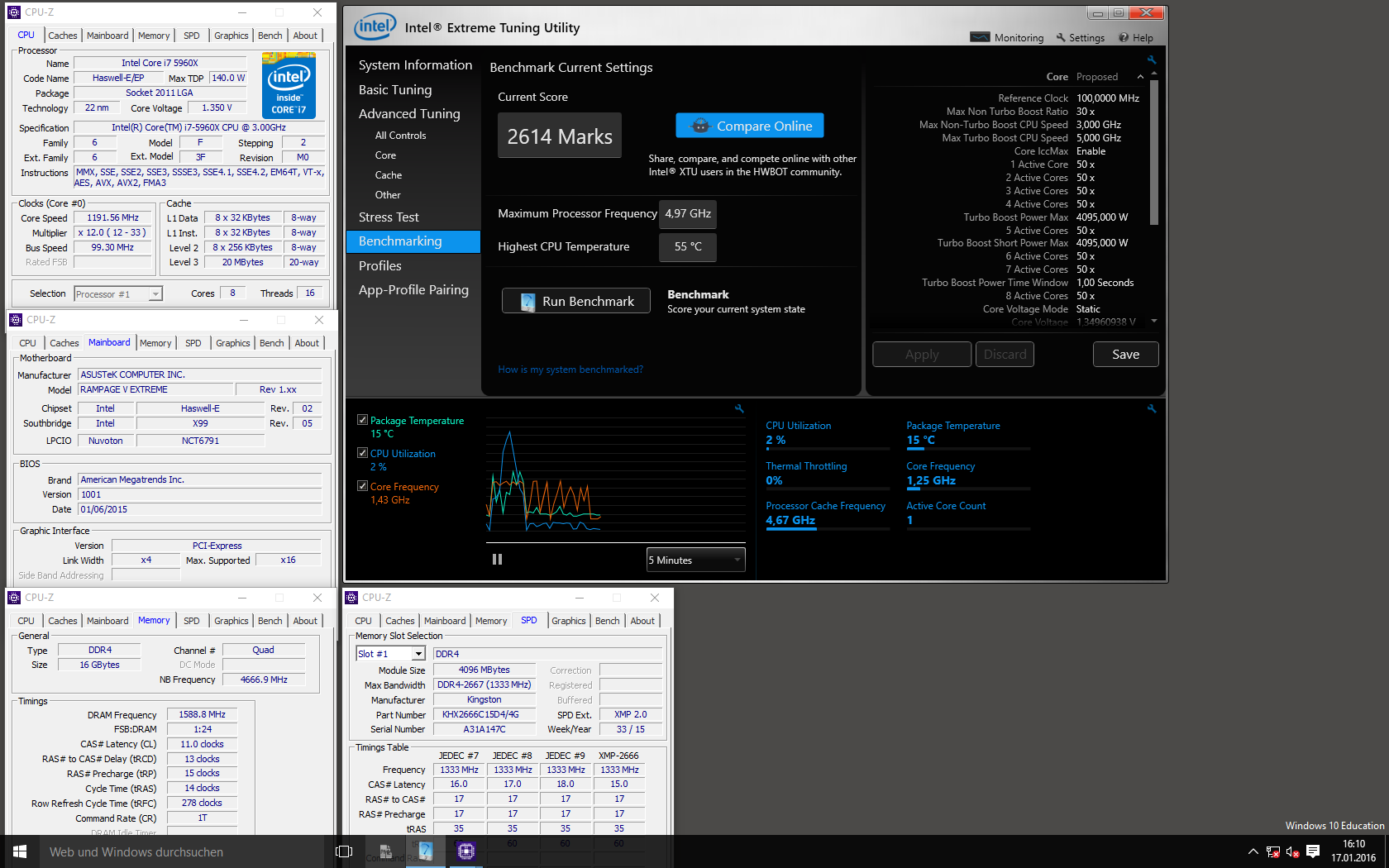
Task: Click the Windows search box on taskbar
Action: coord(182,851)
